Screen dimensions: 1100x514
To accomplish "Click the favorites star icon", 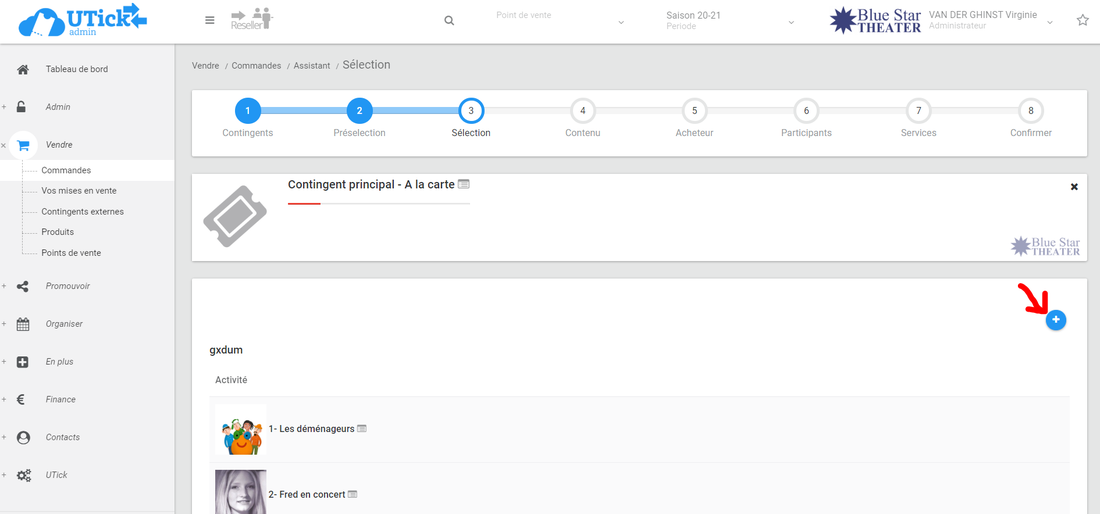I will 1082,20.
